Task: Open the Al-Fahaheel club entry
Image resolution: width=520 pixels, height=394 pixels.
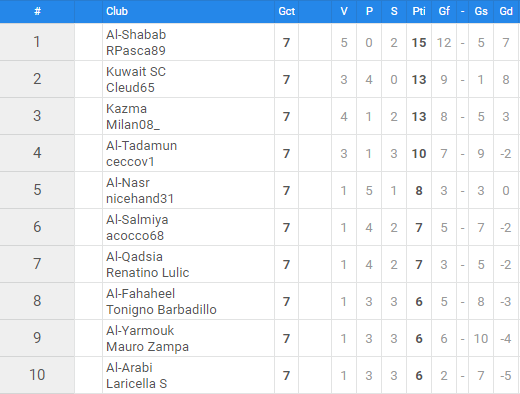Action: pos(140,294)
